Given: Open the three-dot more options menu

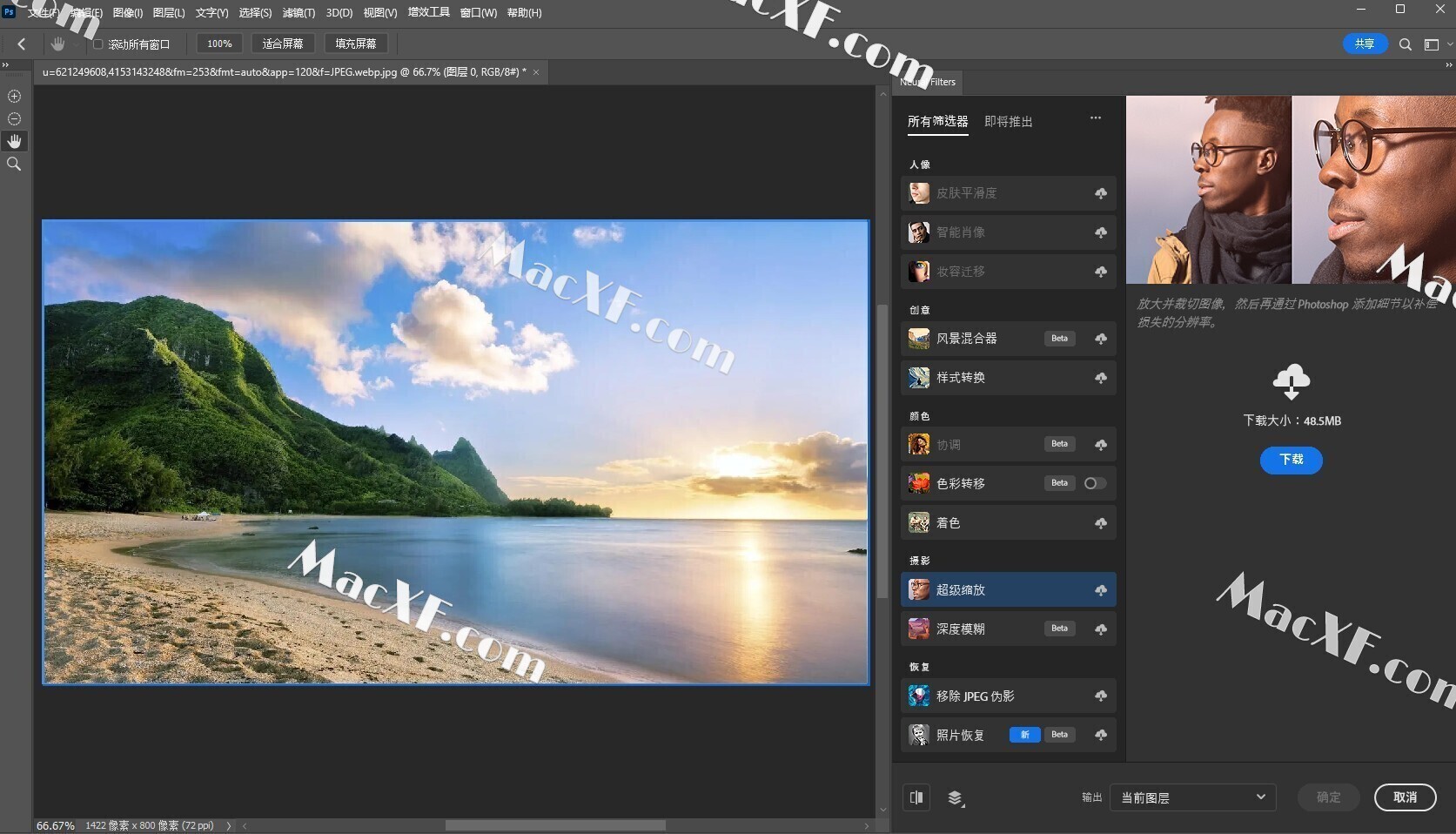Looking at the screenshot, I should (1096, 118).
